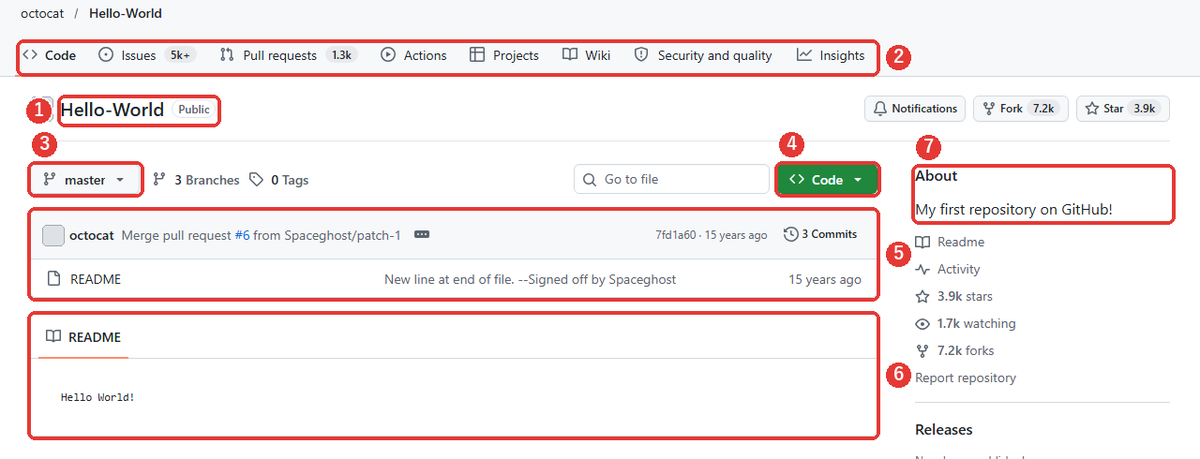Switch to the Projects tab
Screen dimensions: 1200x459
point(504,56)
